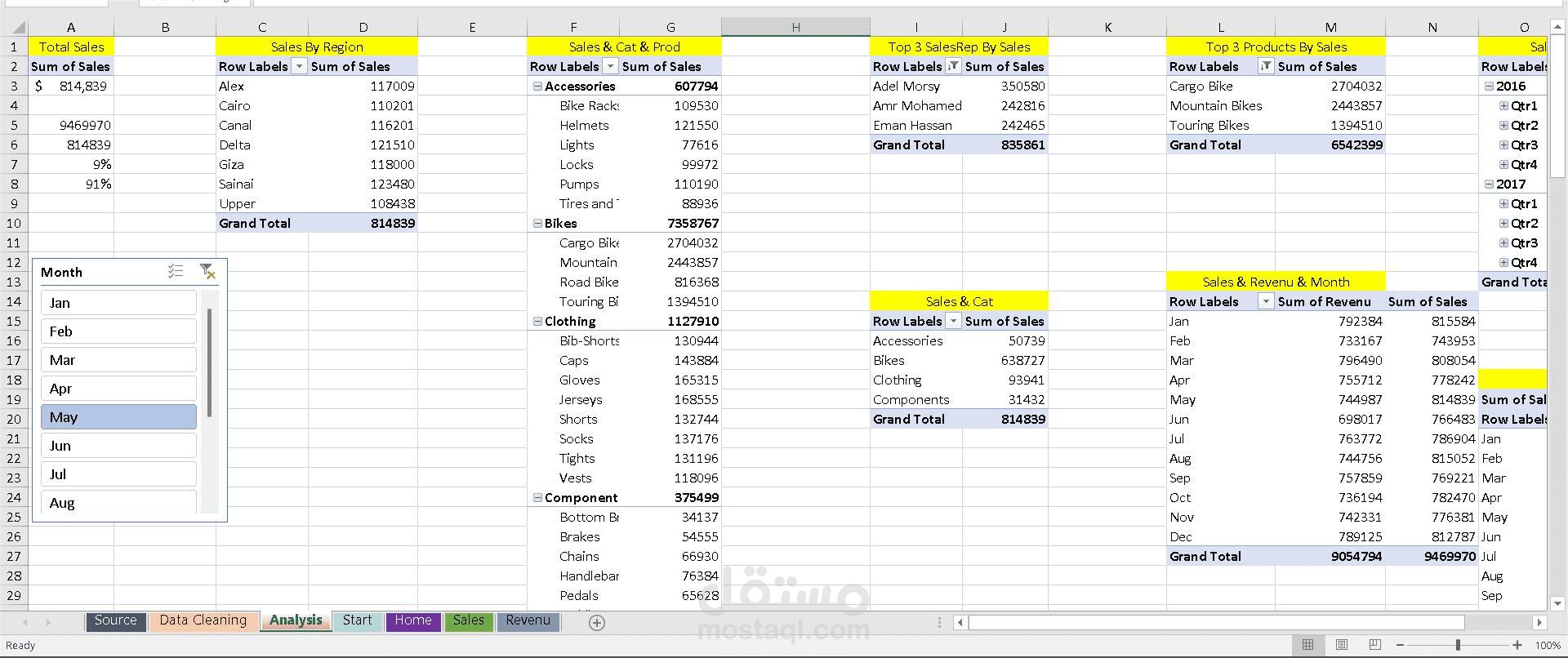Open Row Labels dropdown in Sales & Revenu & Month

point(1265,301)
